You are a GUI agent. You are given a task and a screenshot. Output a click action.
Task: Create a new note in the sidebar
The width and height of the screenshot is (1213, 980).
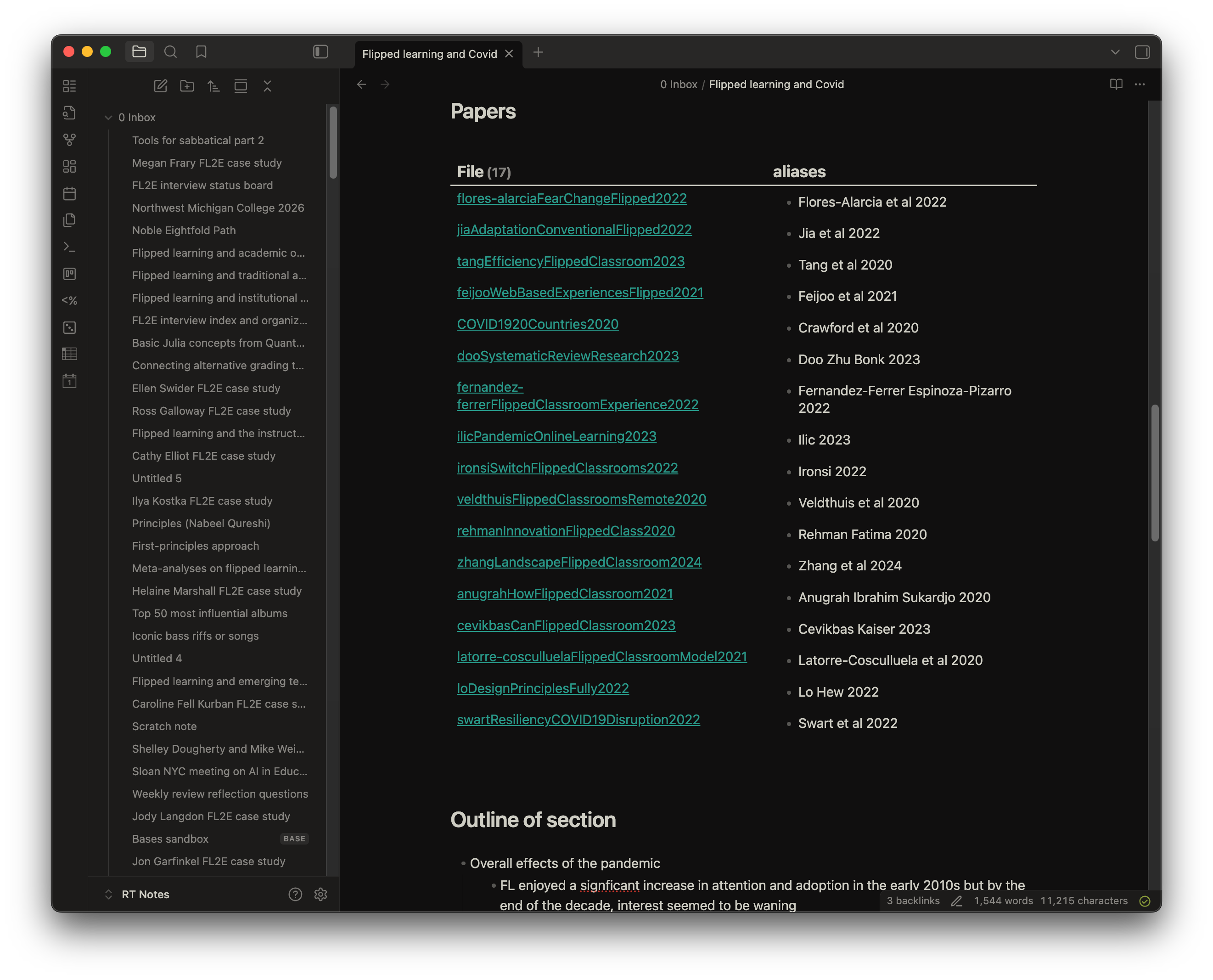[x=160, y=86]
